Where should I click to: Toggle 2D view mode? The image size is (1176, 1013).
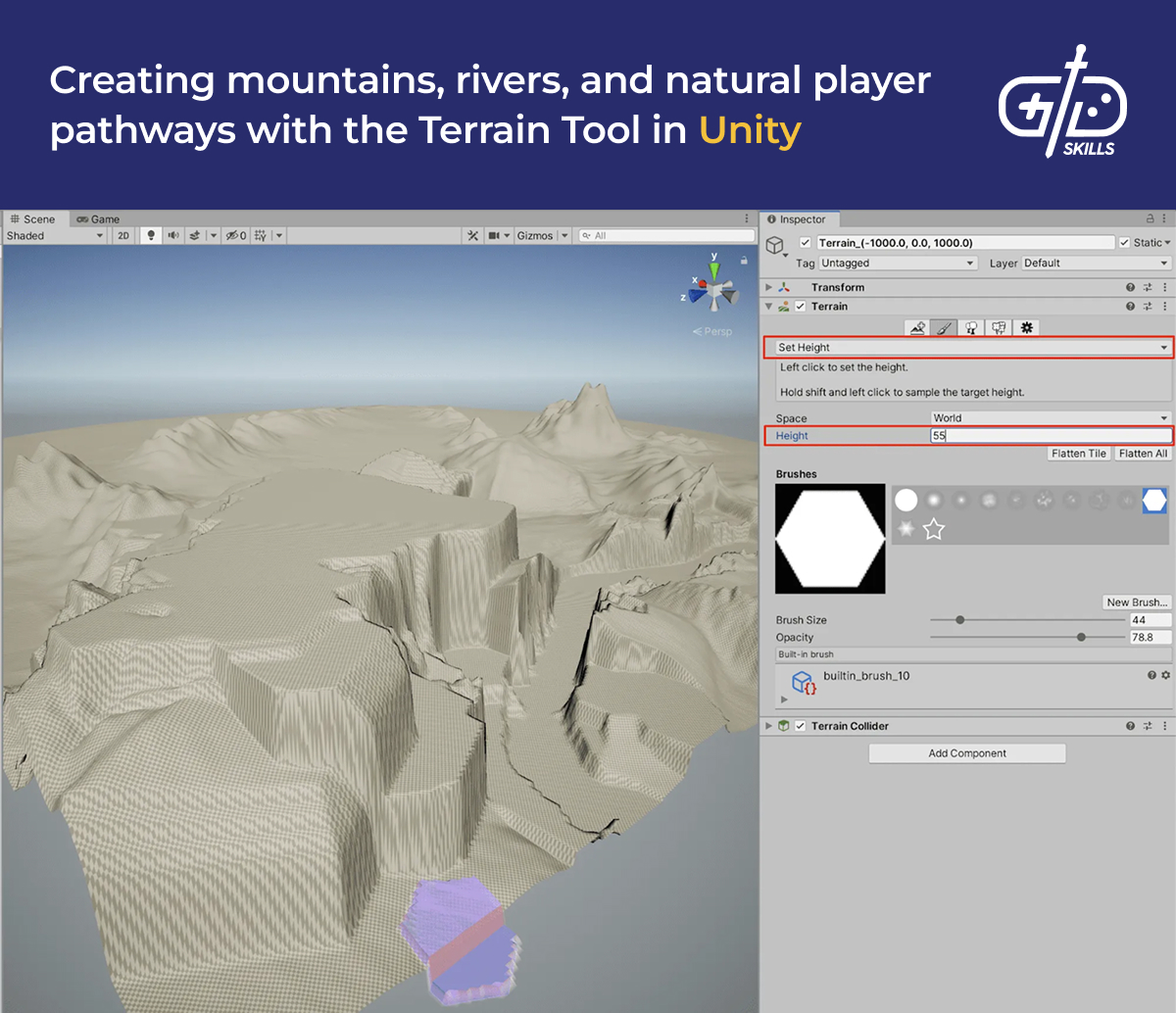tap(123, 235)
